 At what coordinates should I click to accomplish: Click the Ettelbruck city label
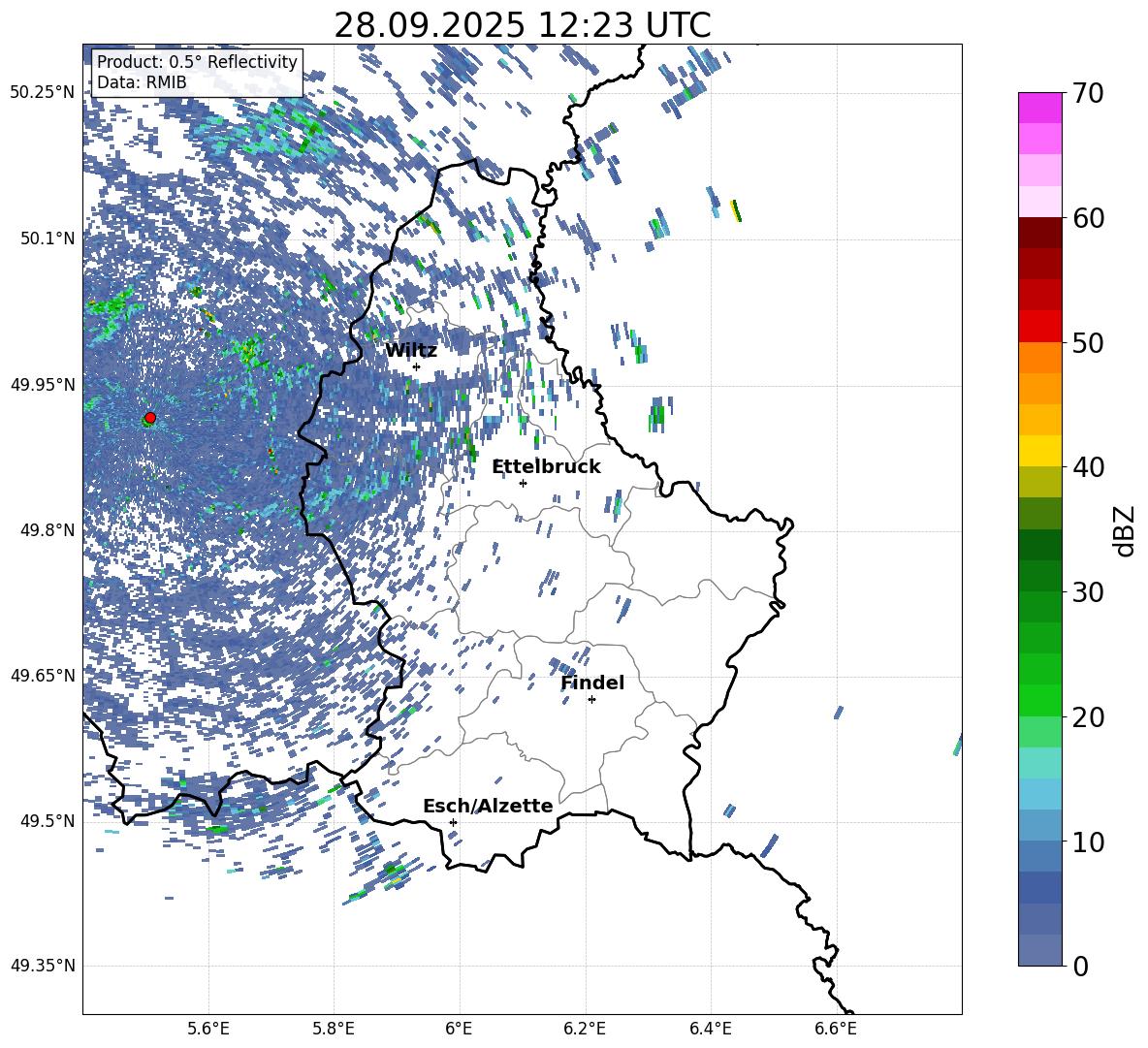pyautogui.click(x=546, y=467)
